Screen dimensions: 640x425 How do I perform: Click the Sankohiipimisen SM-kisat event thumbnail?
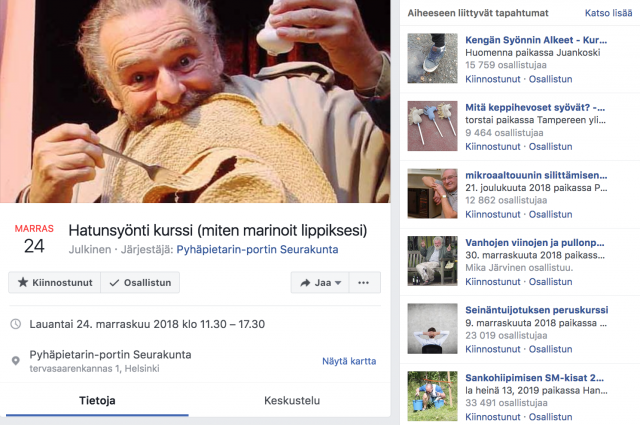[433, 396]
